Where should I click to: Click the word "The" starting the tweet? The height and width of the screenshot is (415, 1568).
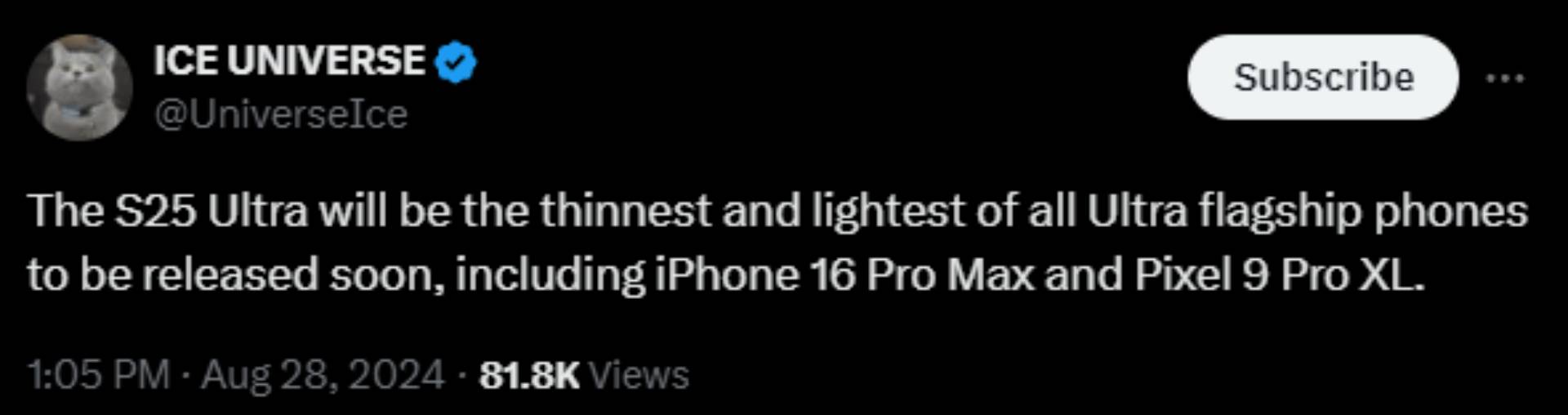point(66,212)
